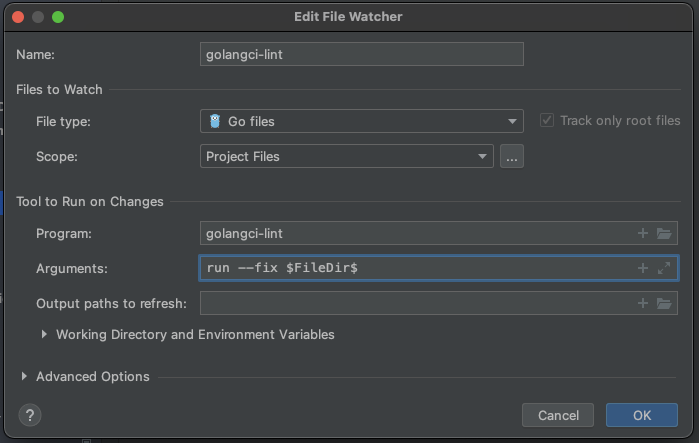
Task: Insert macro plus icon in Program field
Action: (642, 233)
